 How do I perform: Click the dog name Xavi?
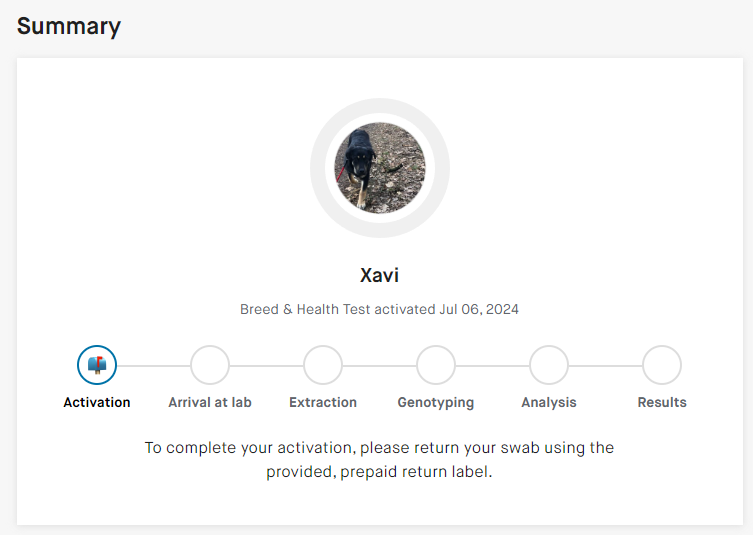tap(379, 275)
